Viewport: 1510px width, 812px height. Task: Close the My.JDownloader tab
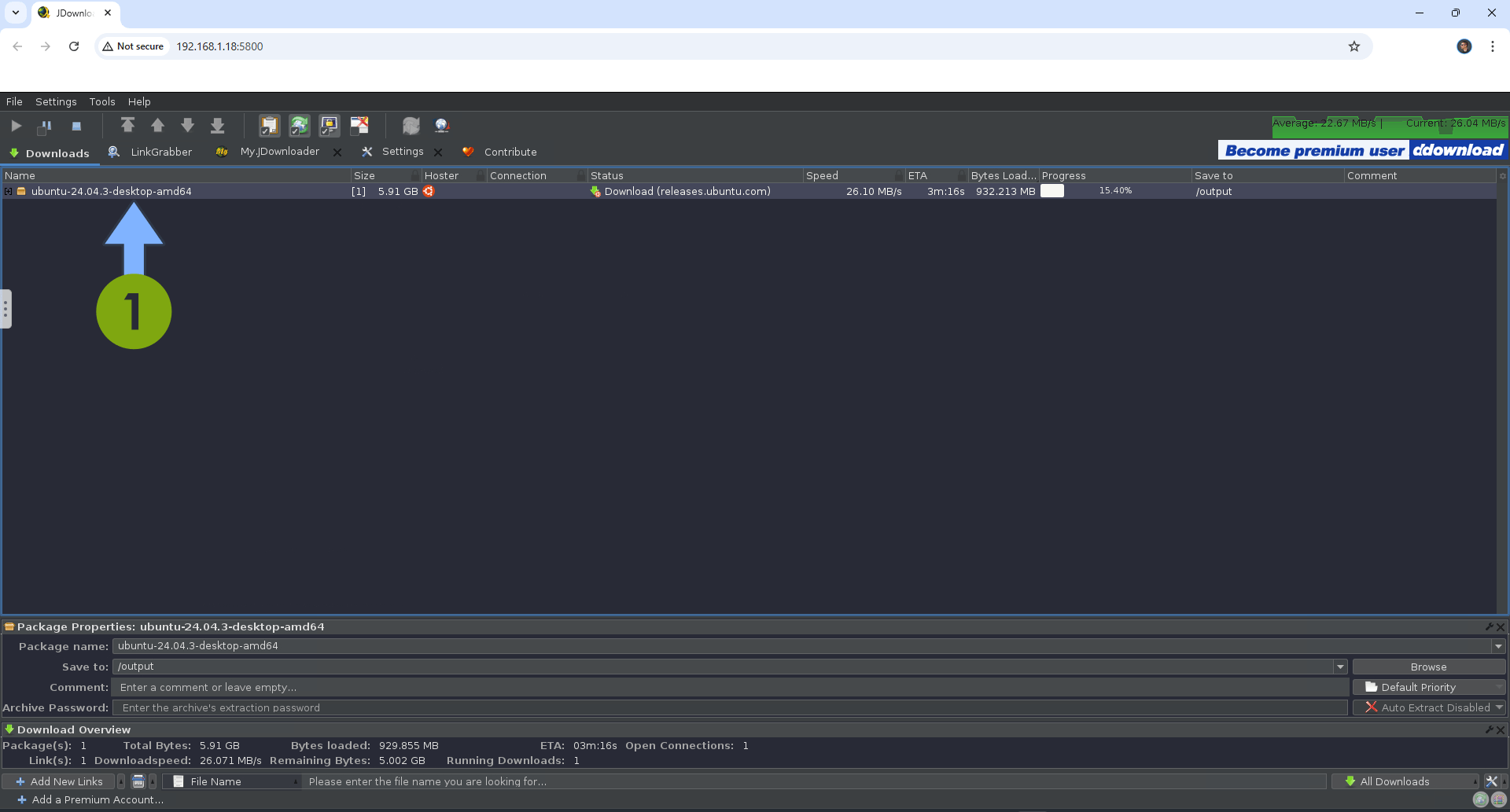click(337, 152)
